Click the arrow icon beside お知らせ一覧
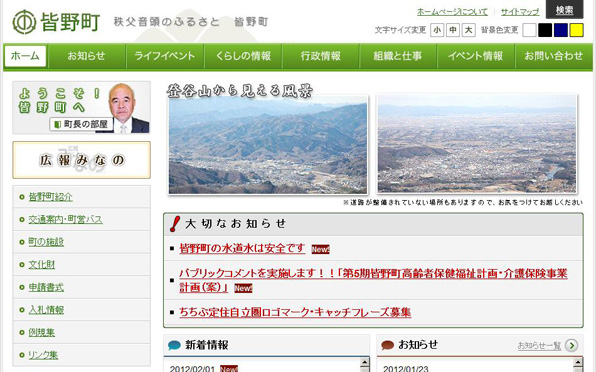Image resolution: width=596 pixels, height=372 pixels. coord(571,345)
